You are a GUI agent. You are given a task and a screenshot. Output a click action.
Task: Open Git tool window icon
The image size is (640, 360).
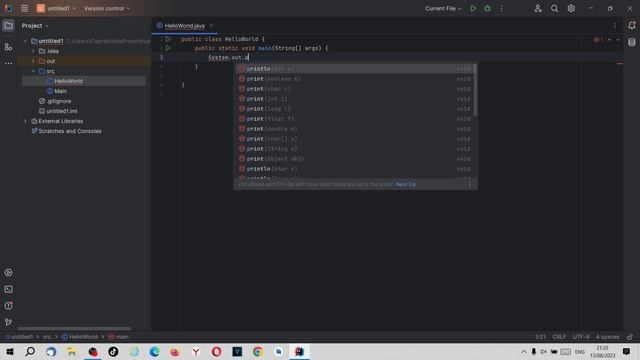coord(8,322)
